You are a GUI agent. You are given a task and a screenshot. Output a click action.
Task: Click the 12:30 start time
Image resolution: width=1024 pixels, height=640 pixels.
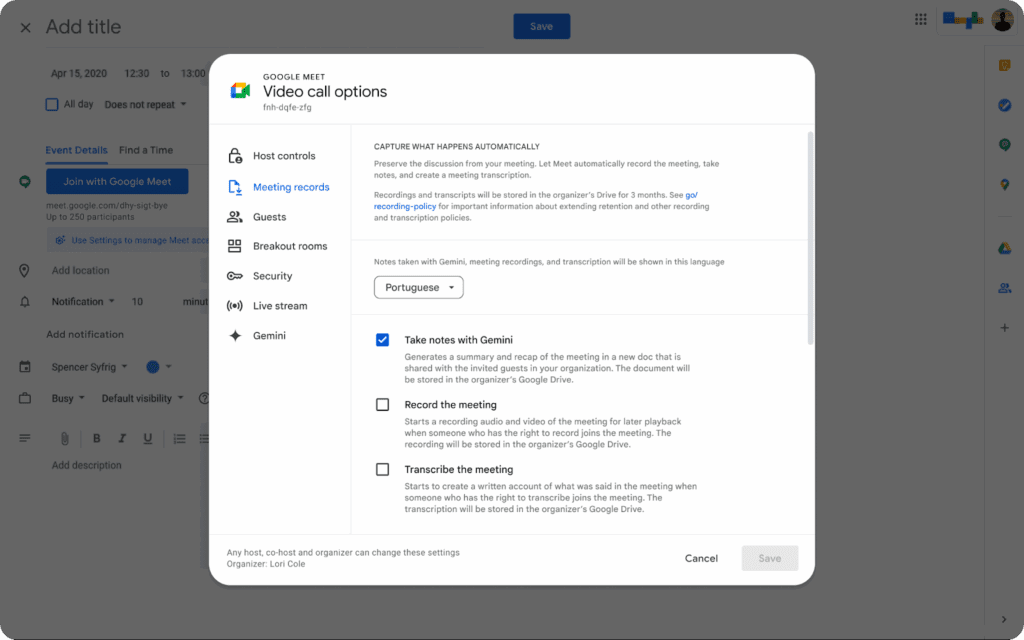tap(136, 73)
